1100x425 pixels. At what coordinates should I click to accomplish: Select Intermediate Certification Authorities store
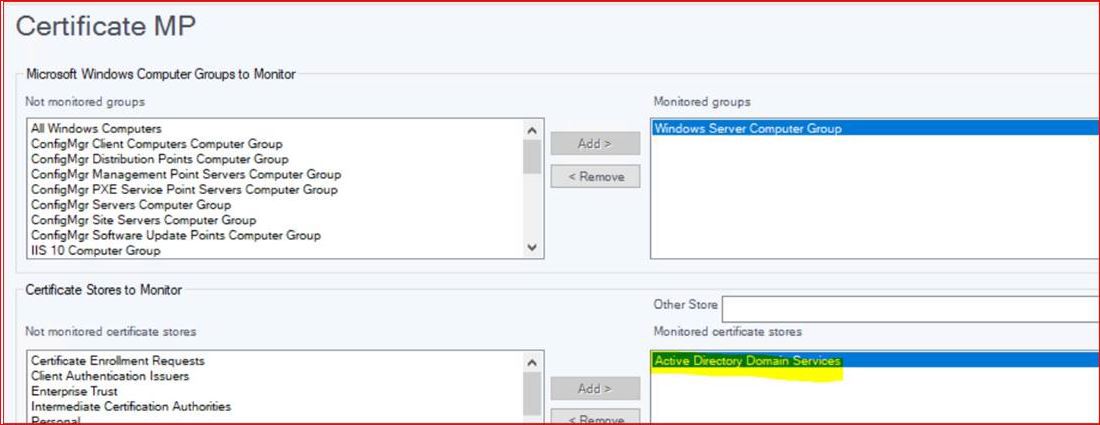click(x=130, y=406)
